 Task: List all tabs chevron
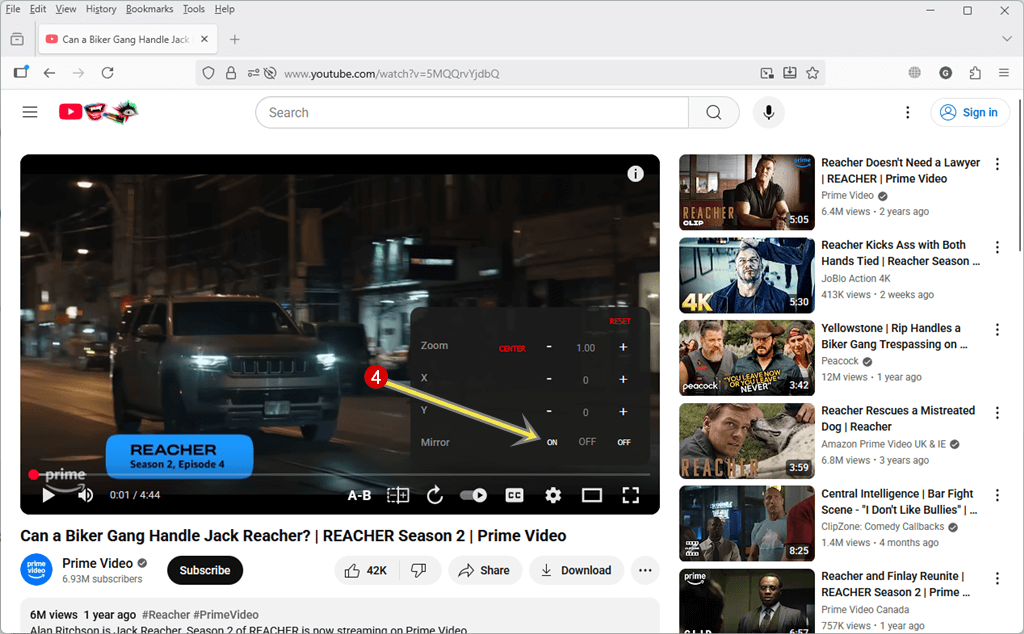[x=1006, y=39]
